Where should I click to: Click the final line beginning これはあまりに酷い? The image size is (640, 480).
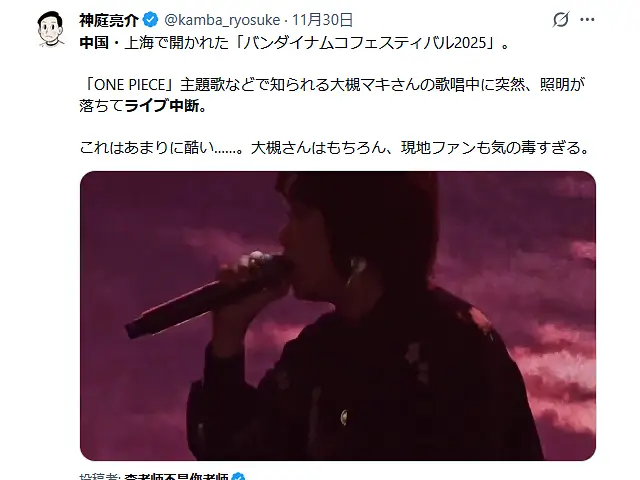tap(334, 147)
